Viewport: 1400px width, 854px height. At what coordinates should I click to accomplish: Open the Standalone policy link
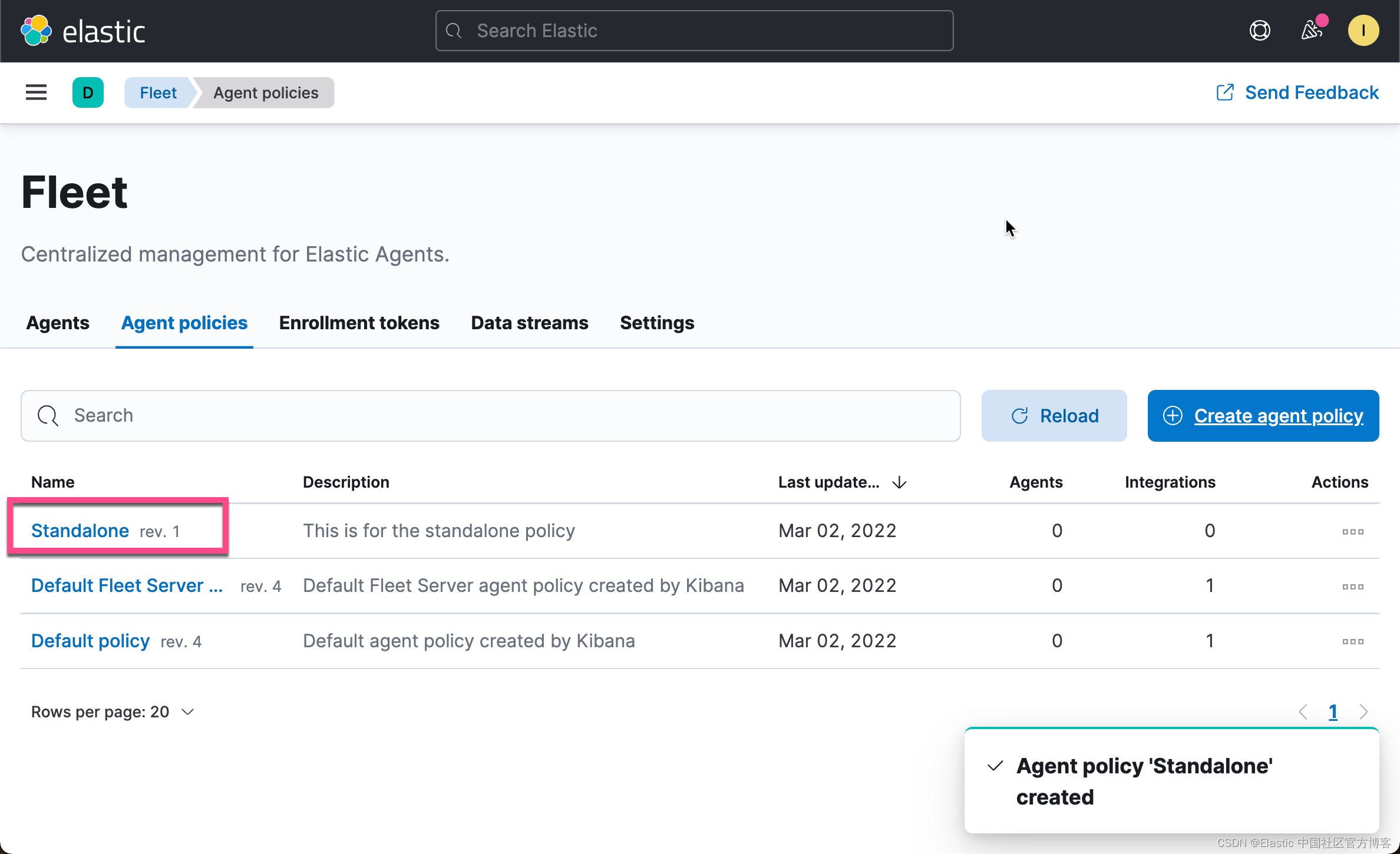click(x=80, y=531)
